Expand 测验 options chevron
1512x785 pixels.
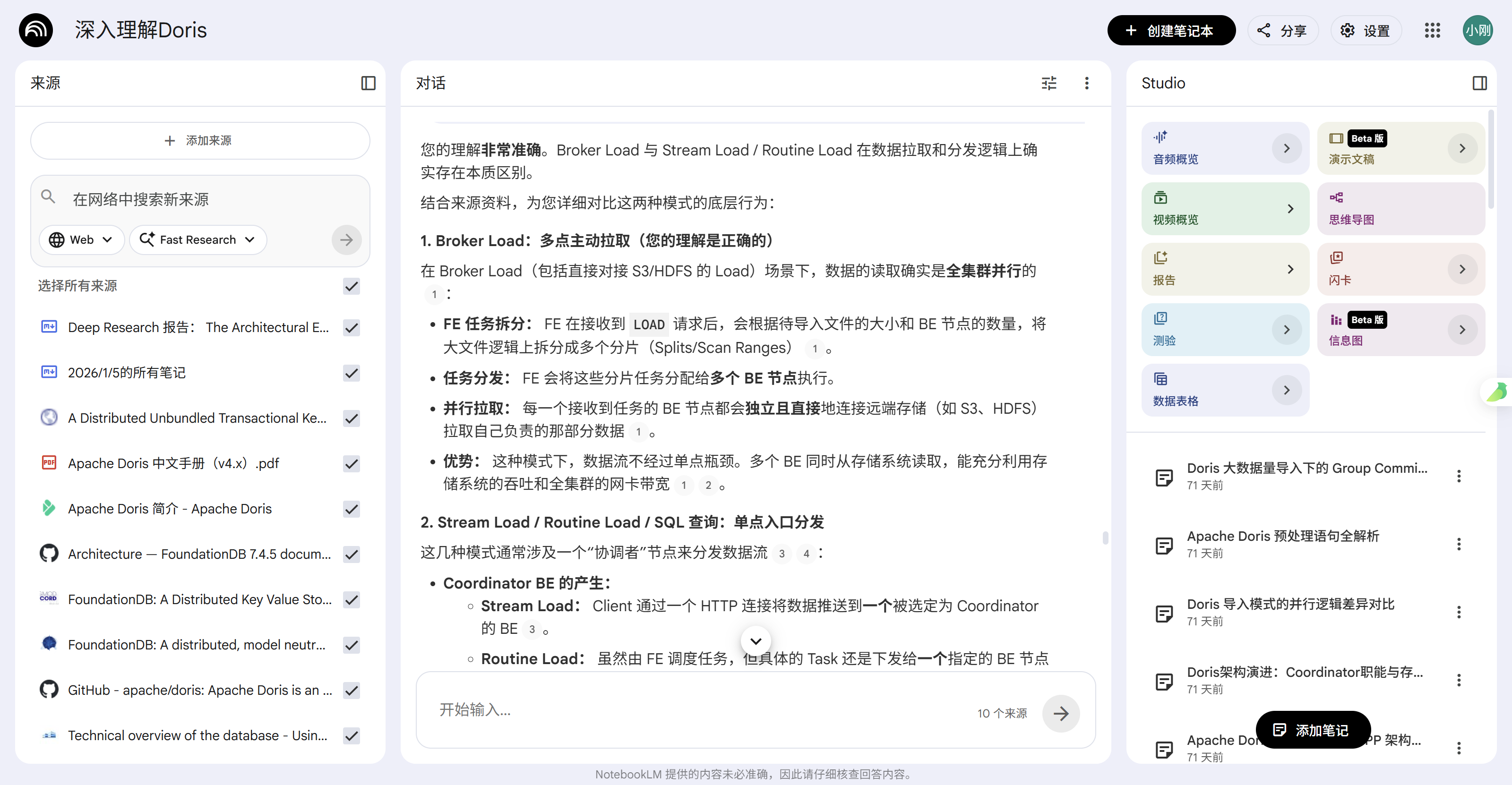pos(1287,330)
